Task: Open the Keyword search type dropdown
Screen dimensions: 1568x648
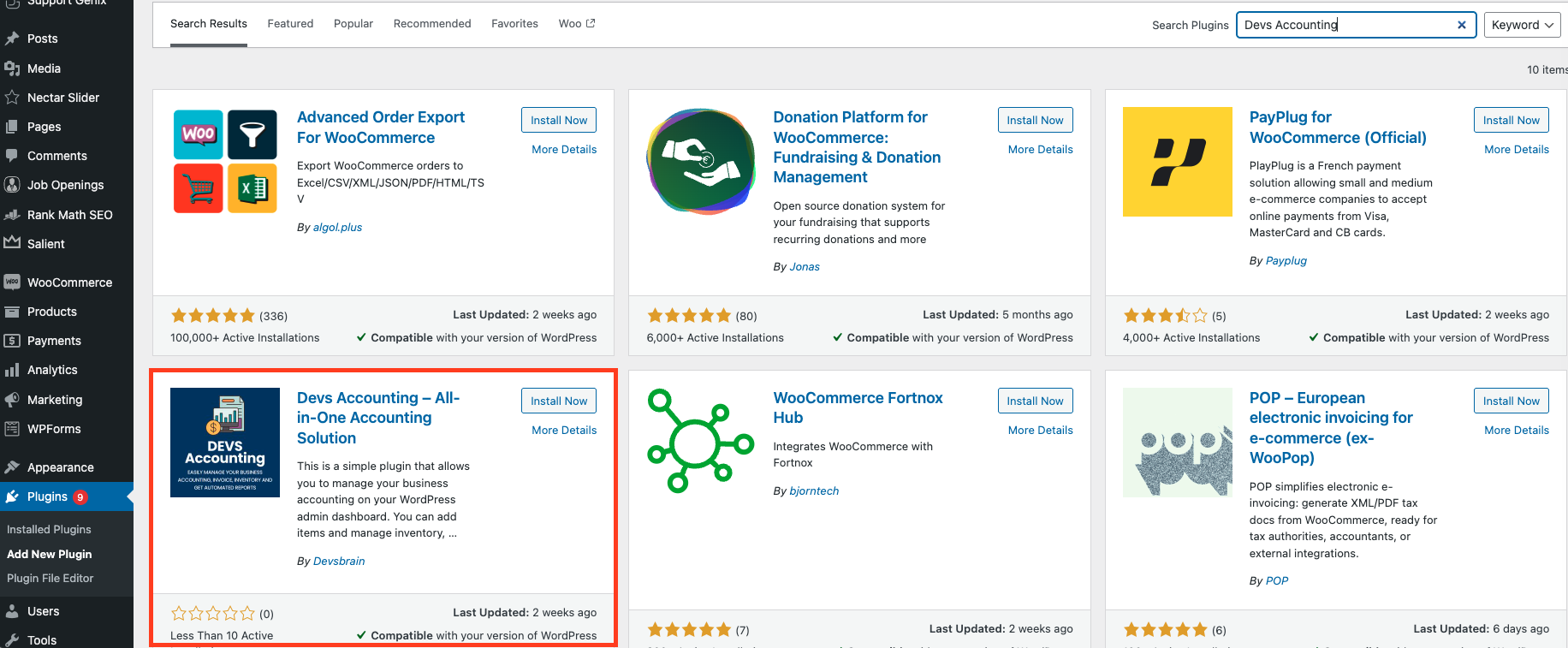Action: (x=1522, y=25)
